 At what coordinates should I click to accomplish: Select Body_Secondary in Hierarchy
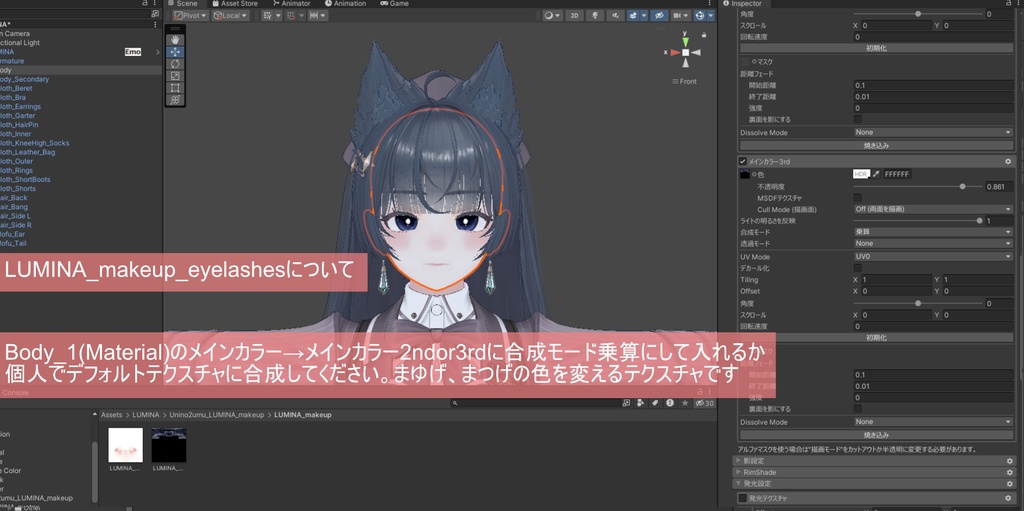24,79
